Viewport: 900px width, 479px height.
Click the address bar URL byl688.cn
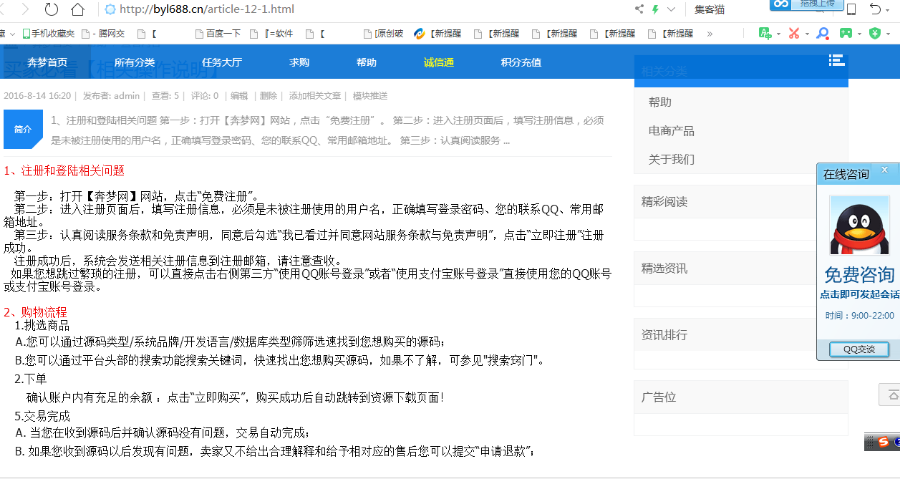pyautogui.click(x=207, y=9)
